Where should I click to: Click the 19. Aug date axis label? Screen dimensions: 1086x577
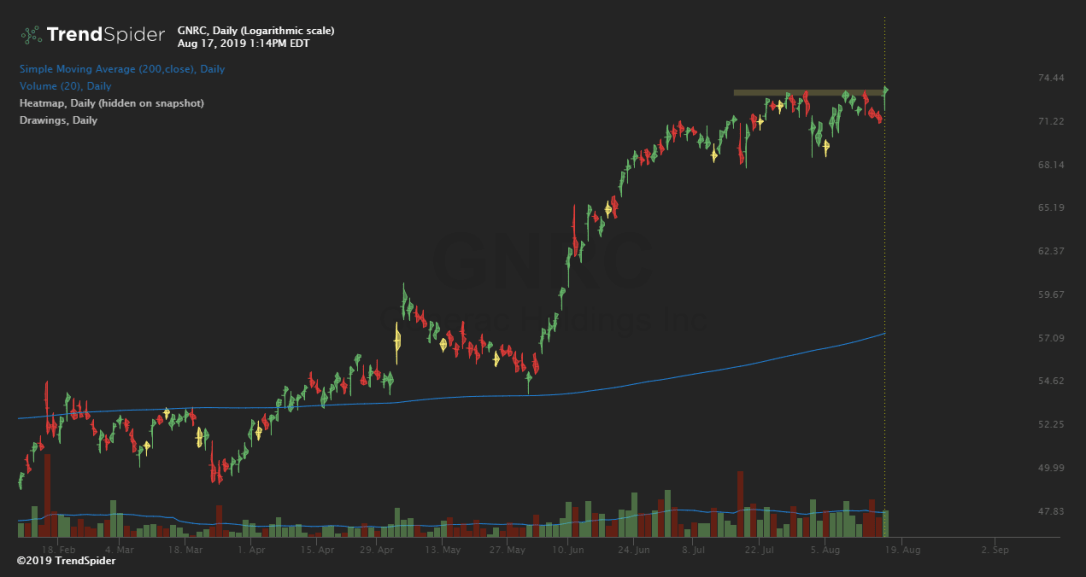[x=907, y=549]
